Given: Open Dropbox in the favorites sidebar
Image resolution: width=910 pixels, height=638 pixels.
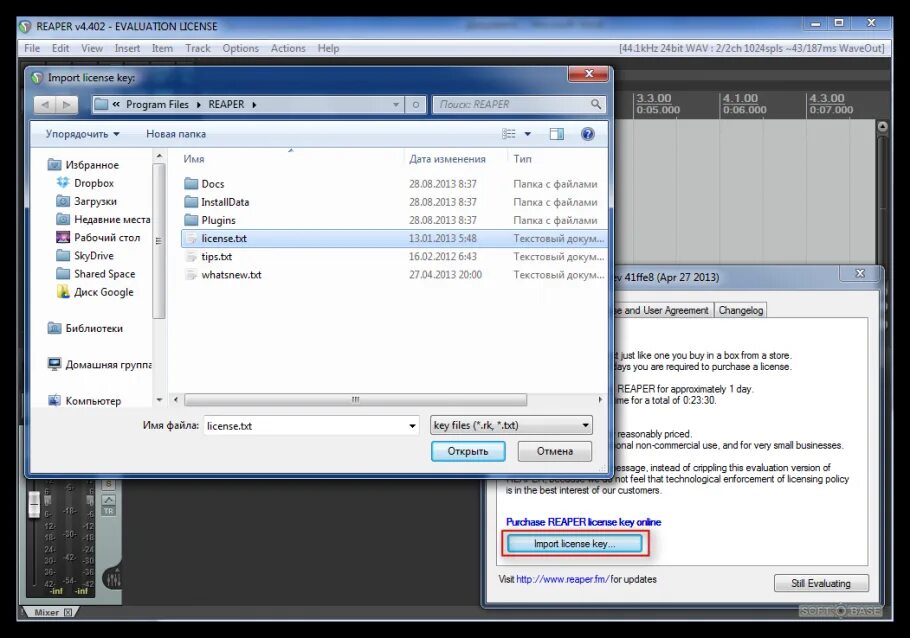Looking at the screenshot, I should [x=93, y=183].
